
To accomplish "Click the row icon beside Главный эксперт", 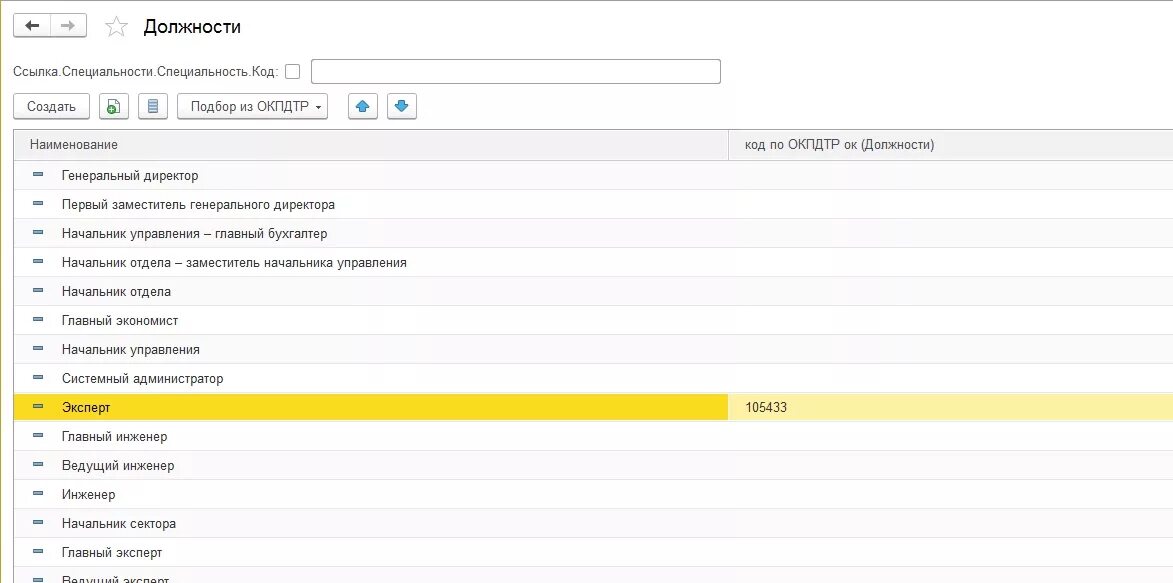I will click(38, 552).
